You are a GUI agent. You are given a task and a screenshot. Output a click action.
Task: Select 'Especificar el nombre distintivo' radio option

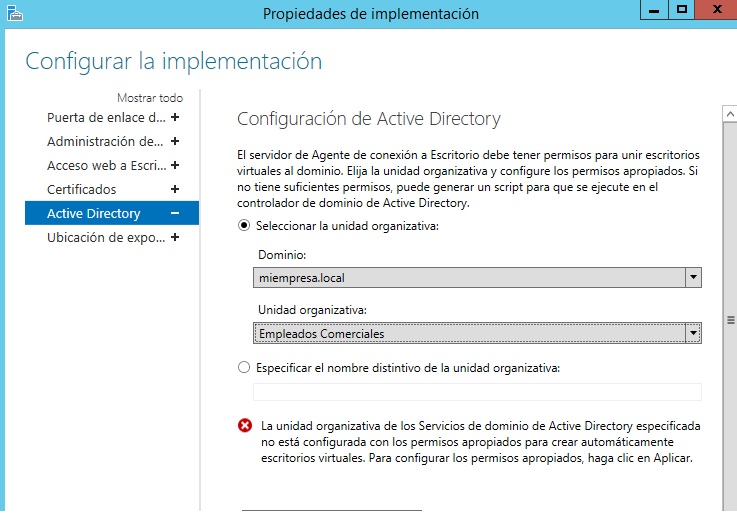point(244,367)
